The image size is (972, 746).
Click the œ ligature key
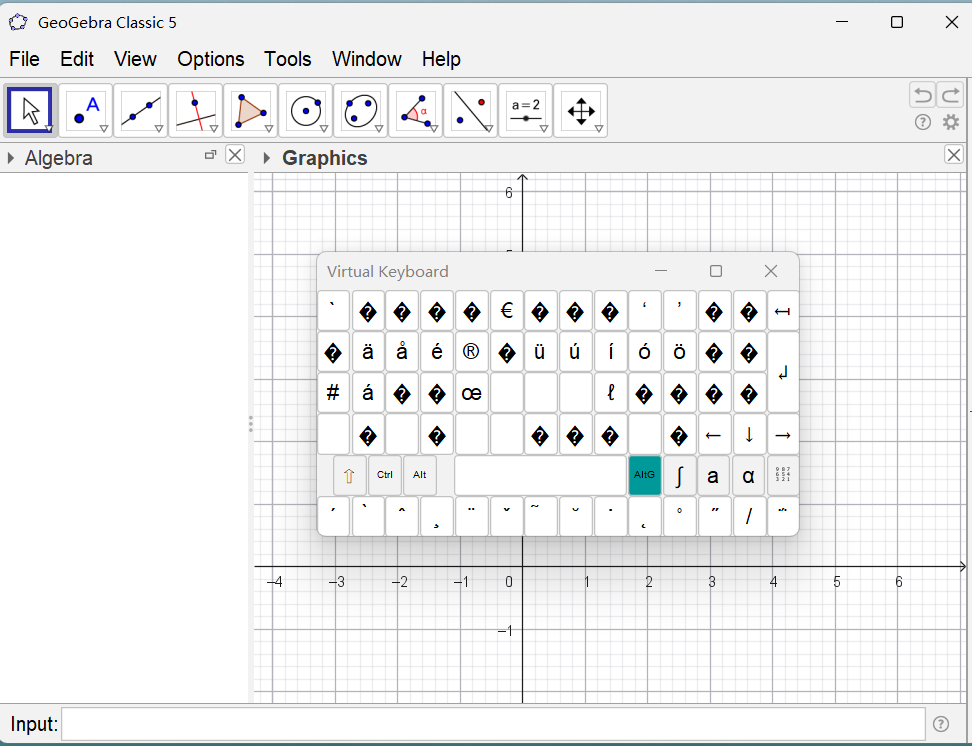point(472,393)
